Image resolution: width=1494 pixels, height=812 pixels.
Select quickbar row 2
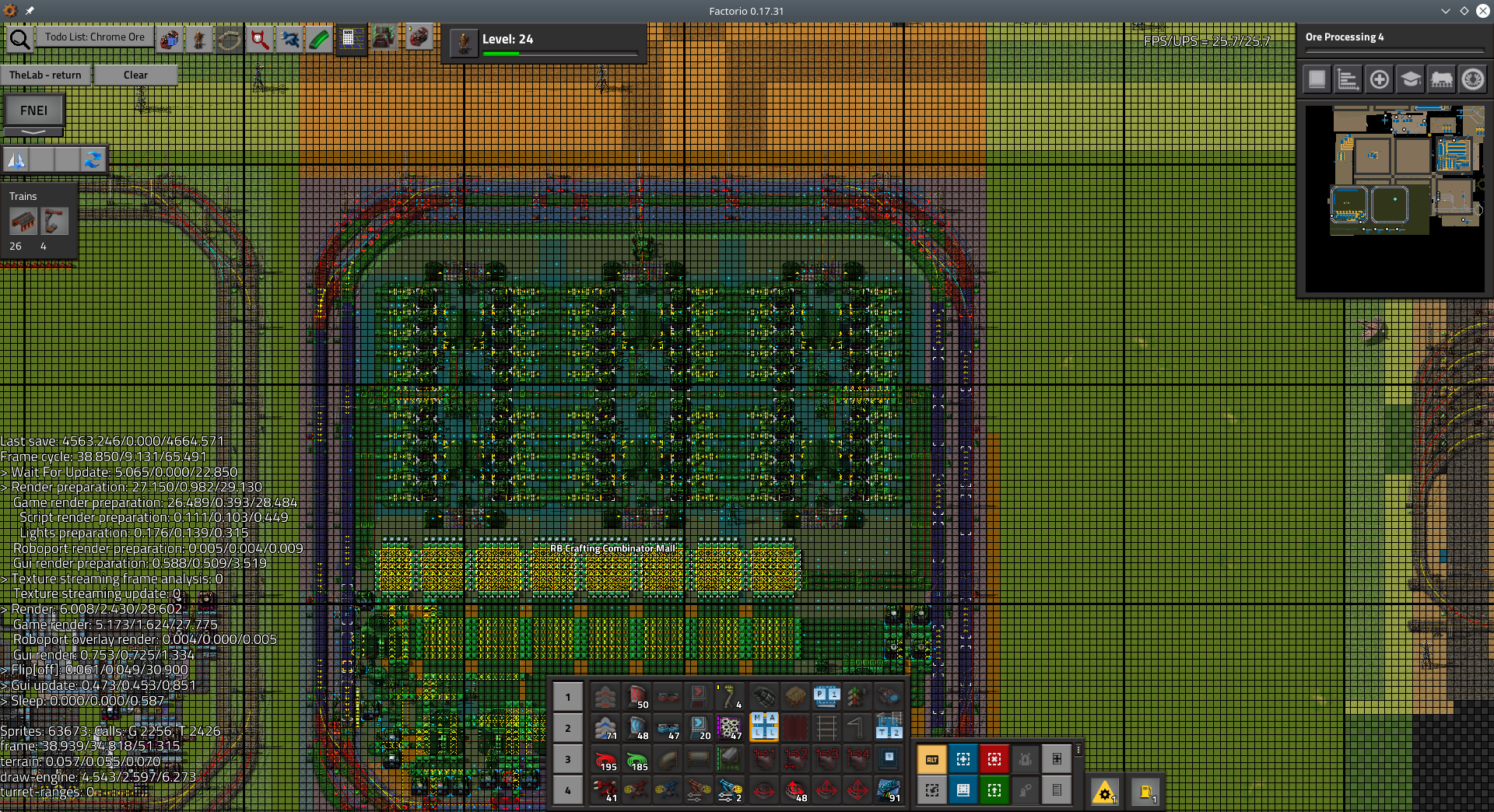pos(568,728)
